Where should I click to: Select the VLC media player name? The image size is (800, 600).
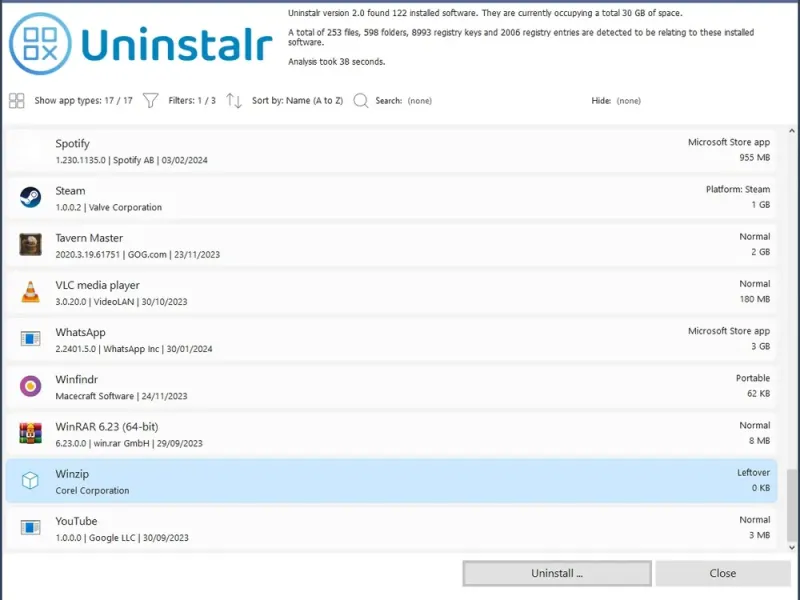[97, 285]
